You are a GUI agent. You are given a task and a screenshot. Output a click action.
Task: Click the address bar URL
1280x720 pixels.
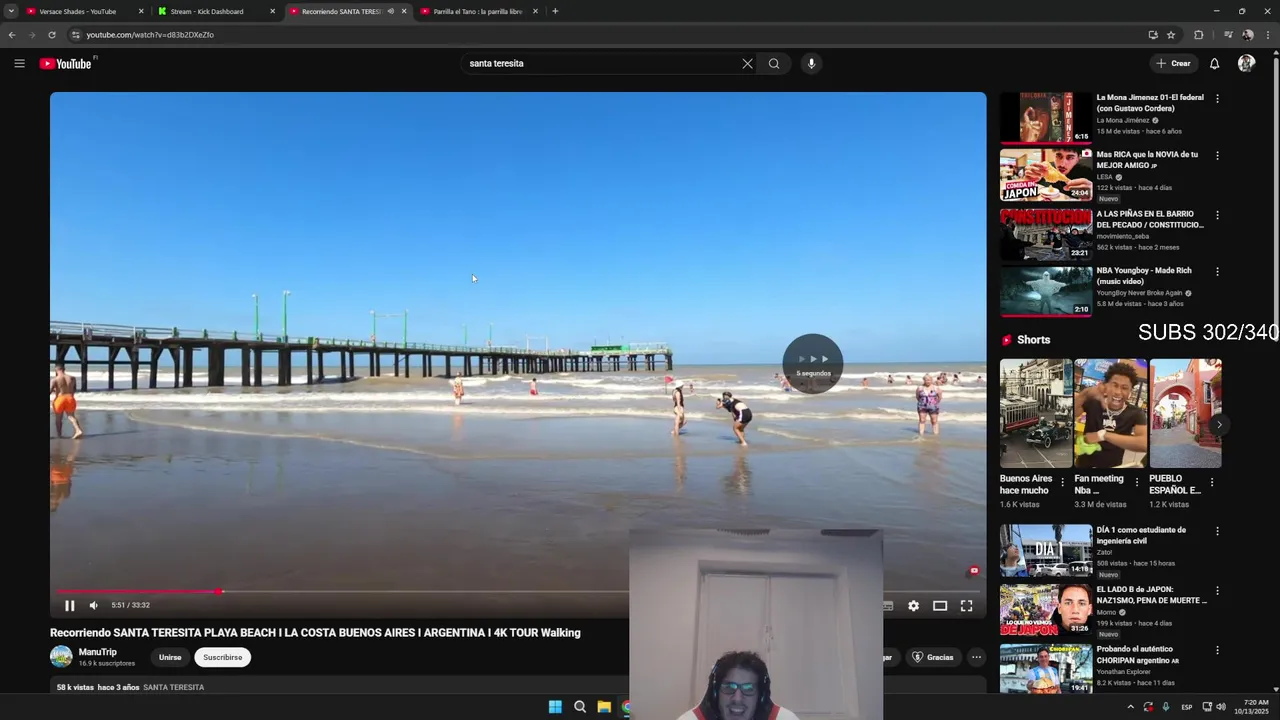coord(150,35)
